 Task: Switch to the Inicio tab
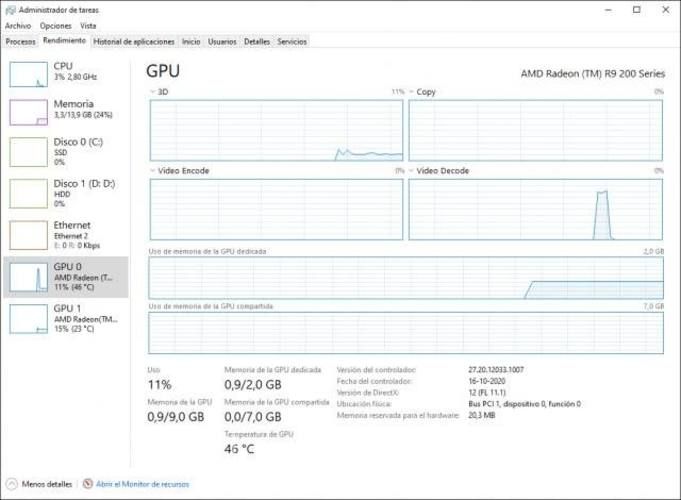[191, 42]
